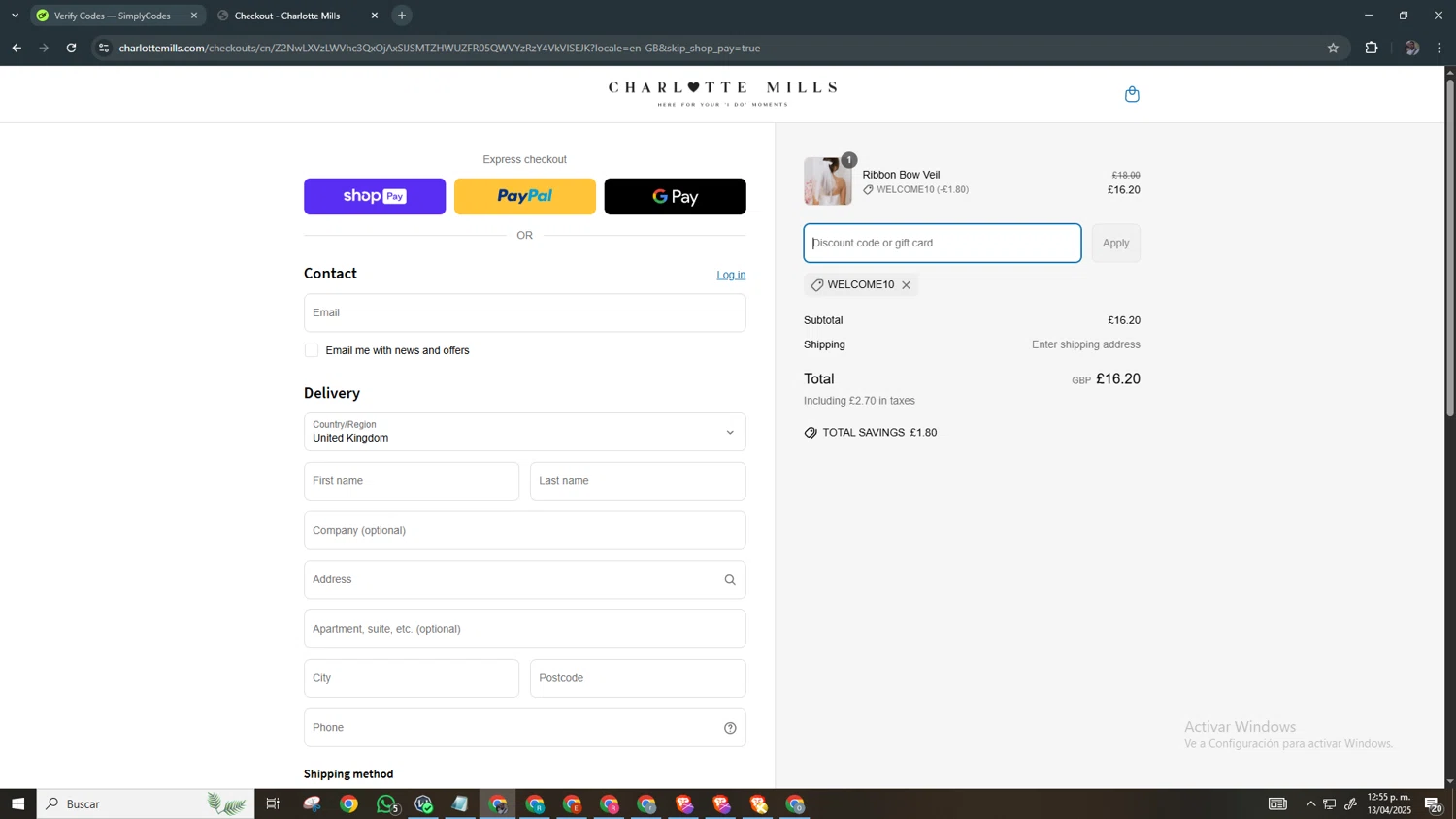Open the Windows Start menu
The width and height of the screenshot is (1456, 819).
(17, 803)
